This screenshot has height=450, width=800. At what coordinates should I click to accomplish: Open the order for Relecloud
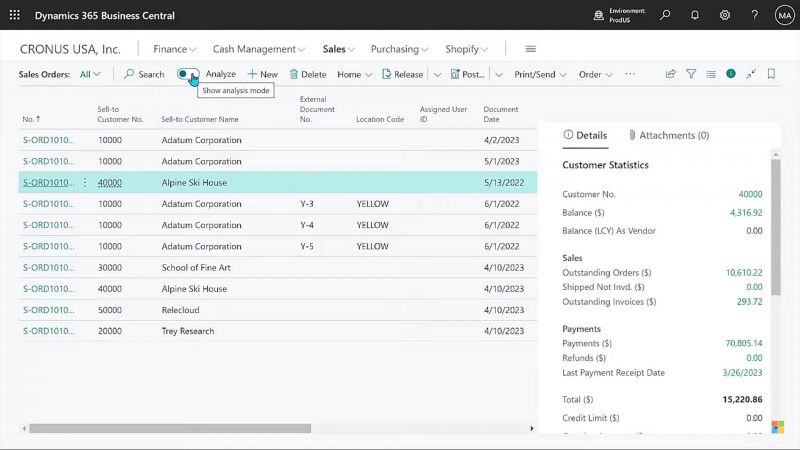pyautogui.click(x=48, y=310)
